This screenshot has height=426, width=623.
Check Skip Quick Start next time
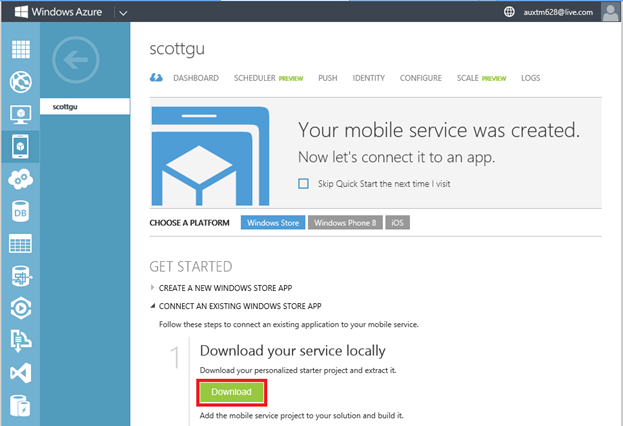tap(304, 184)
